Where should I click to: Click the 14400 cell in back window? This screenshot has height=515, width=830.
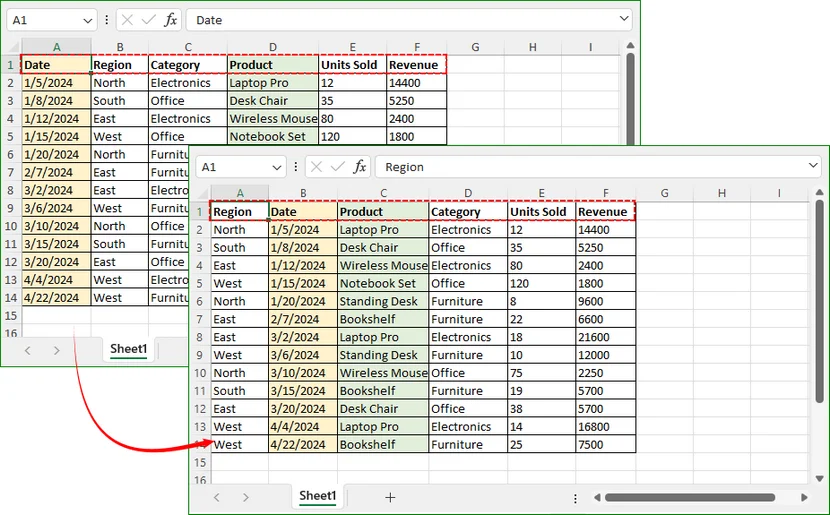tap(417, 83)
